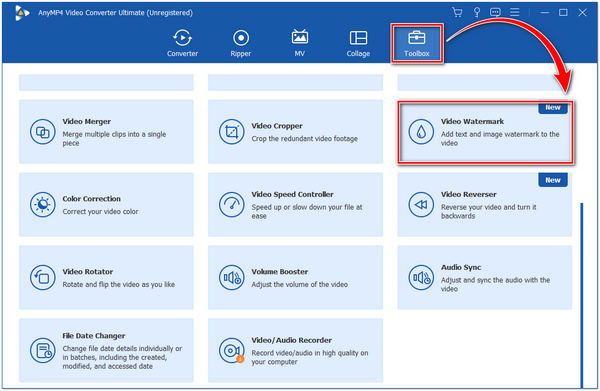The image size is (600, 391).
Task: Open the feedback chat bubble icon
Action: point(495,12)
